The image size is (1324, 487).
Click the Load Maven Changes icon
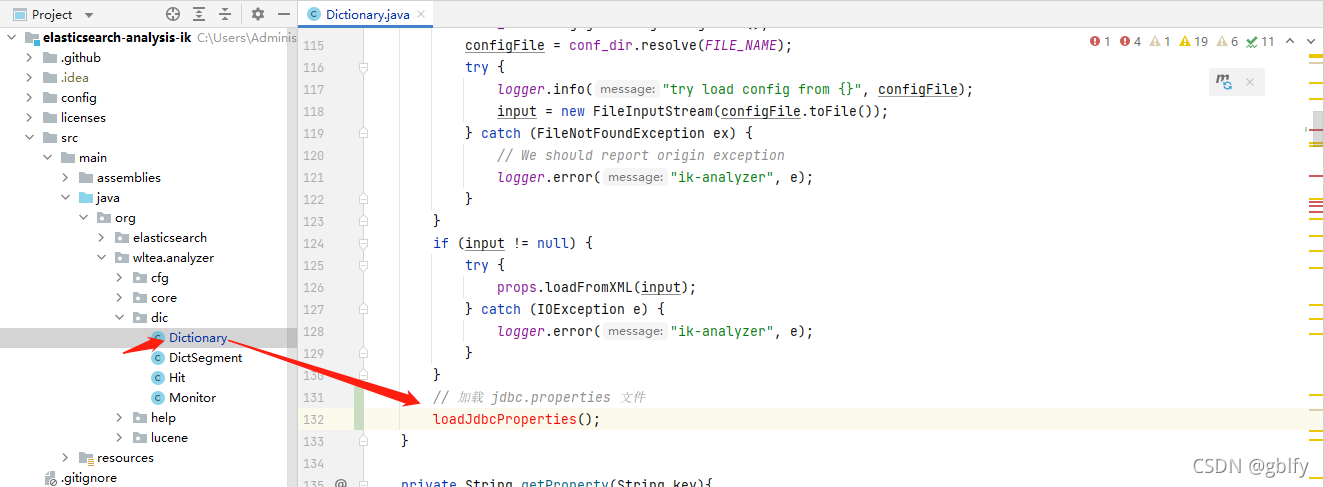pyautogui.click(x=1224, y=82)
